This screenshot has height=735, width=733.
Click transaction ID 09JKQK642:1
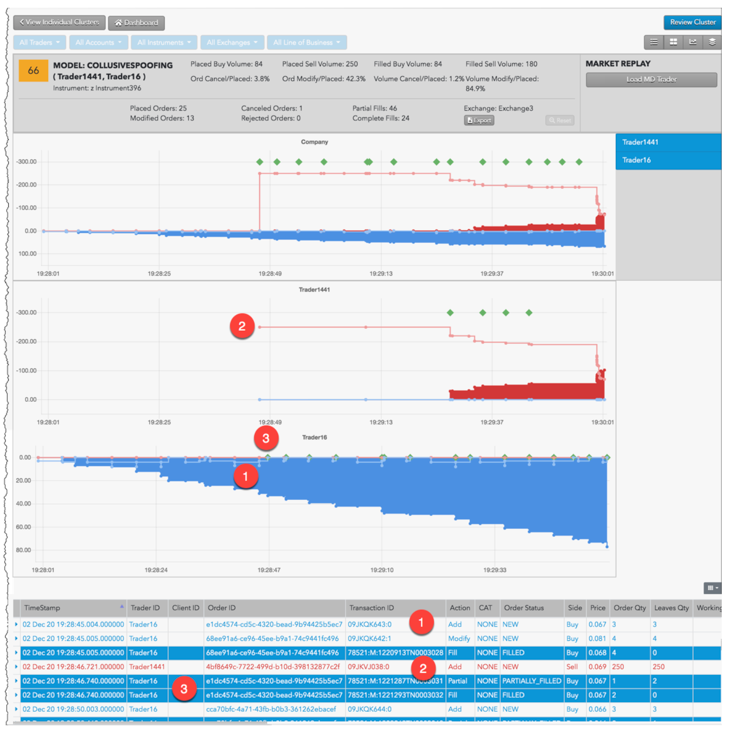[x=369, y=638]
